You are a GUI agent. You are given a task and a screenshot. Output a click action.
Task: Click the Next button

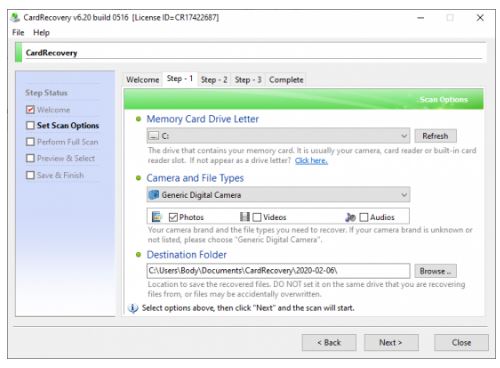[391, 343]
